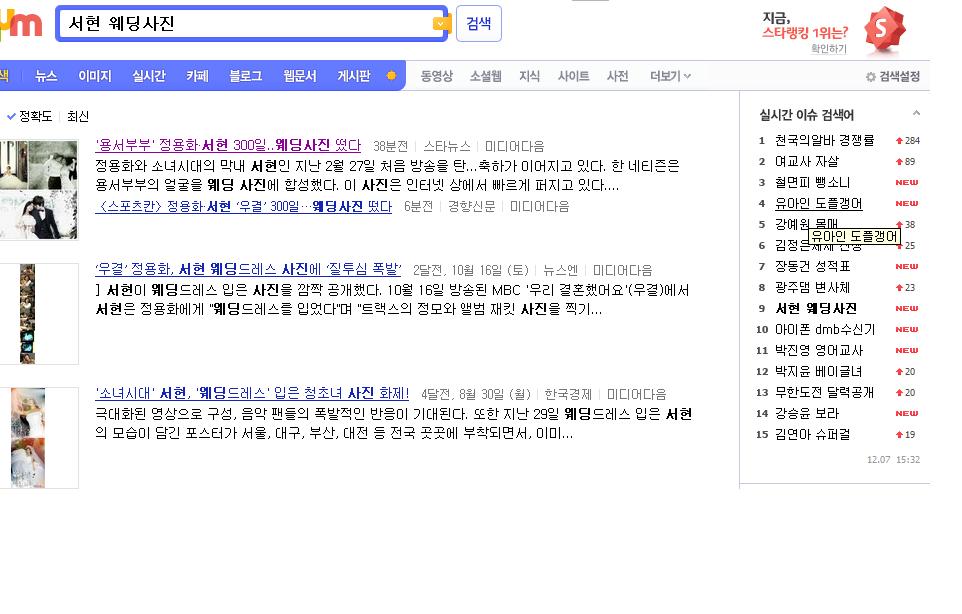Screen dimensions: 962x614
Task: Click trending keyword 광주땅 변사체
Action: (812, 287)
